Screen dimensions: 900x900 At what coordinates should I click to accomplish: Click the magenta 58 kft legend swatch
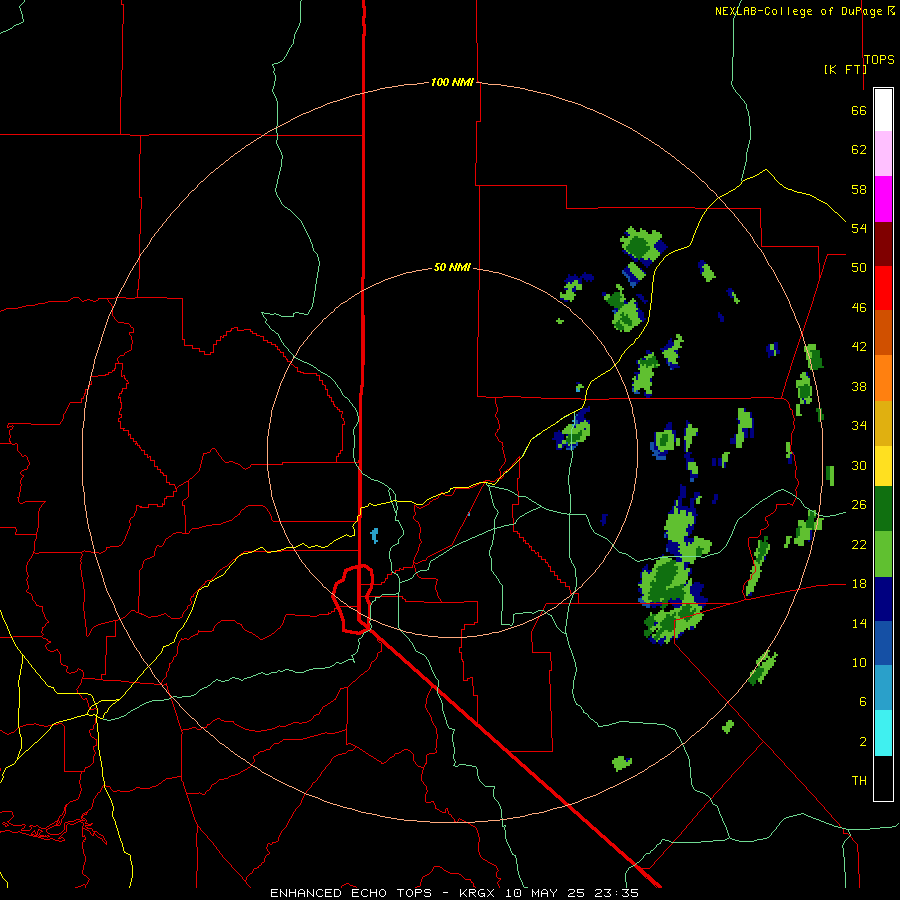(883, 199)
